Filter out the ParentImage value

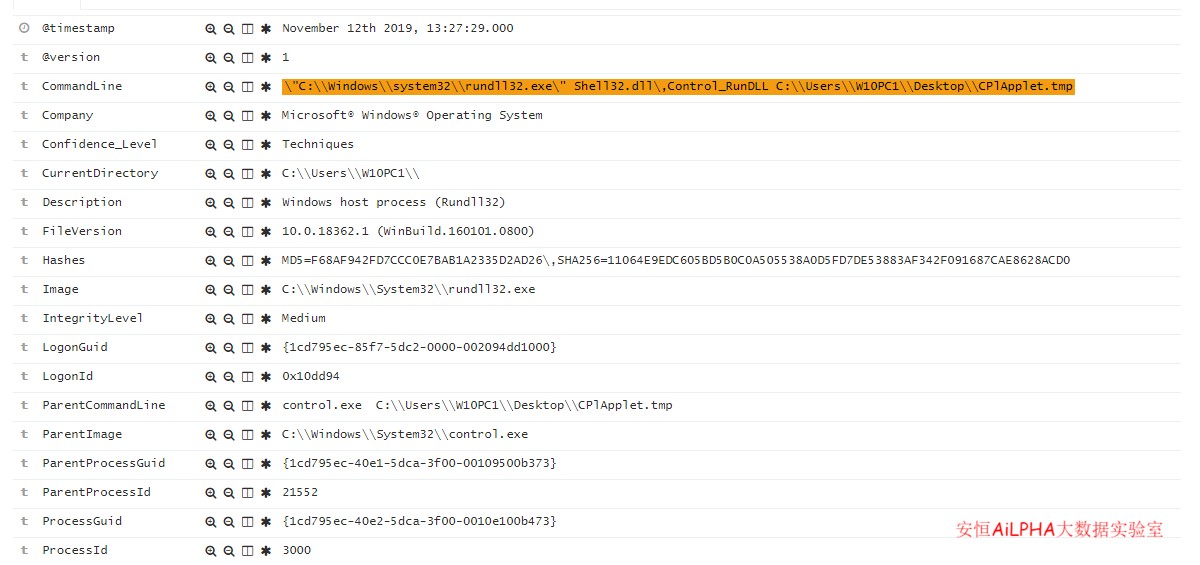coord(229,435)
